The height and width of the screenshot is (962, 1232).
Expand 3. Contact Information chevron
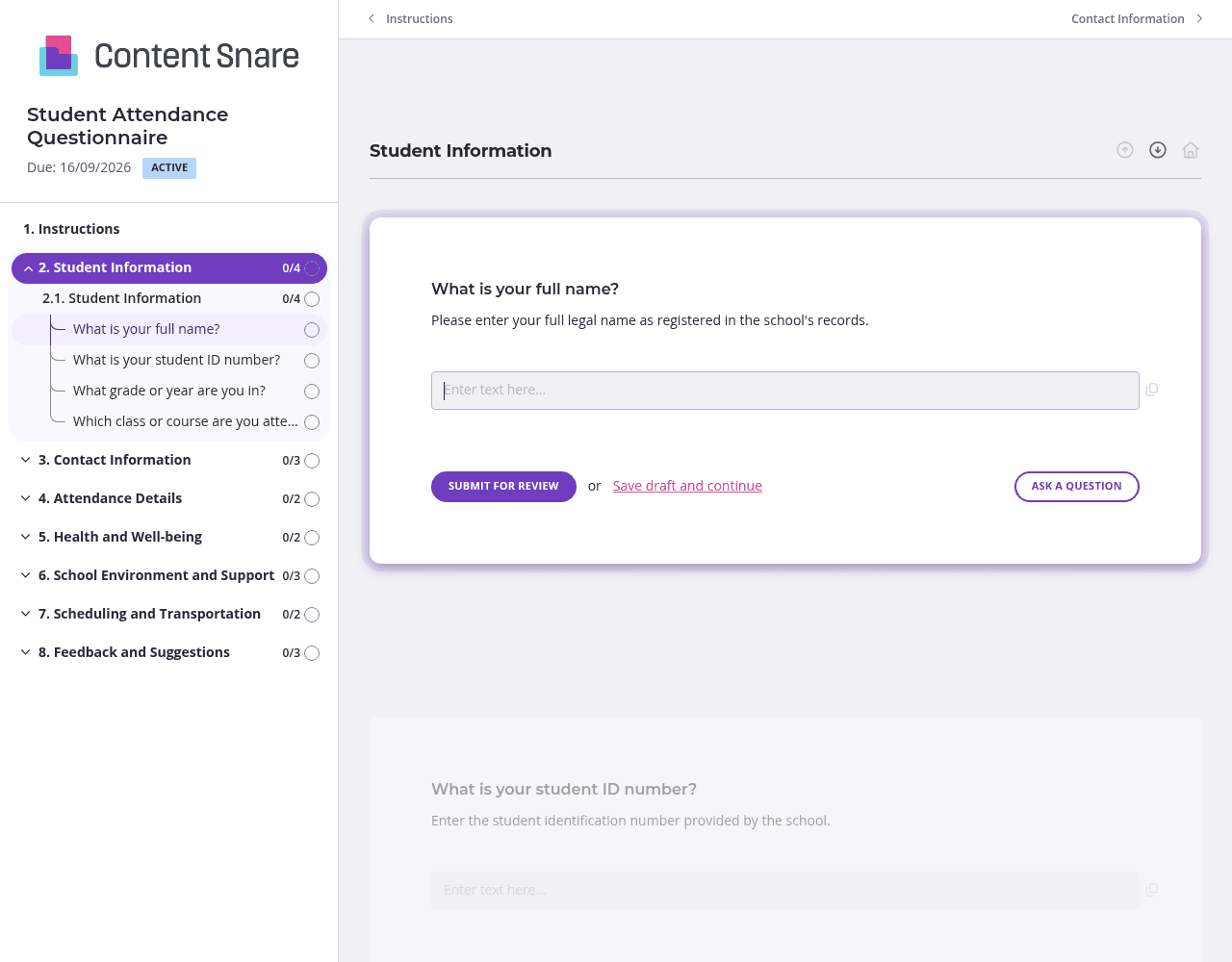click(x=26, y=460)
